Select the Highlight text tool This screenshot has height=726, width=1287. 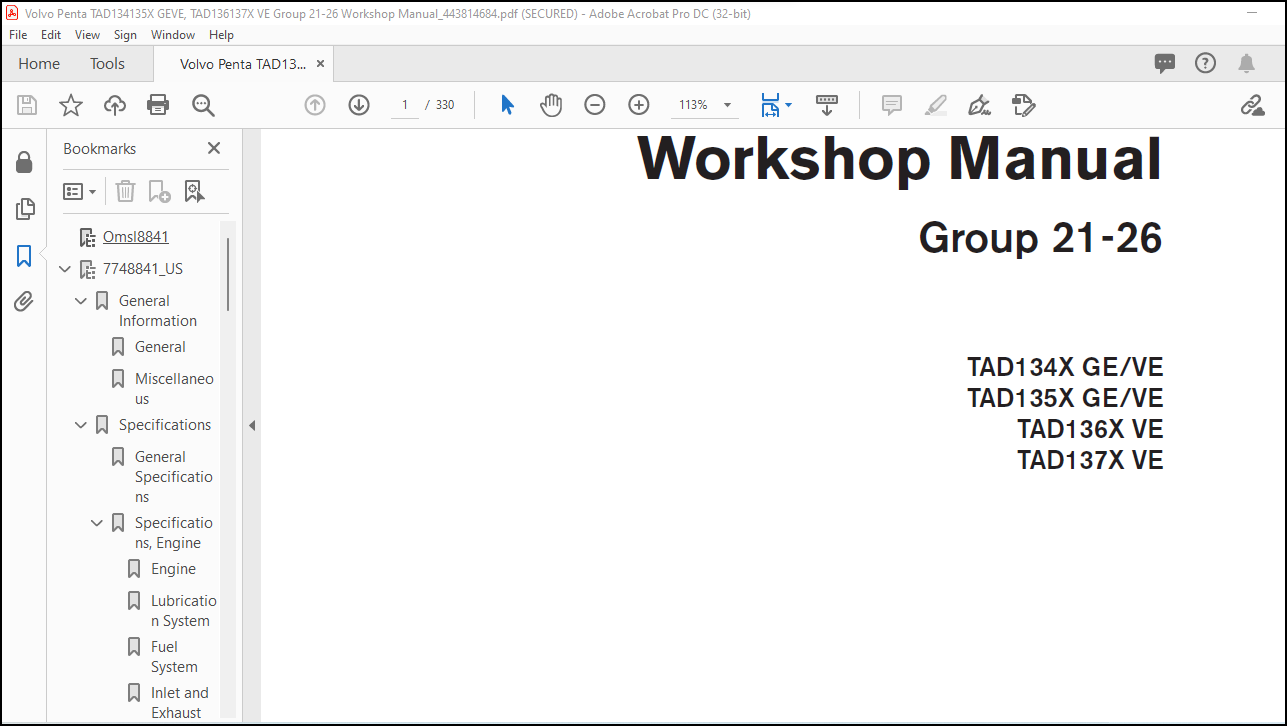pos(935,105)
